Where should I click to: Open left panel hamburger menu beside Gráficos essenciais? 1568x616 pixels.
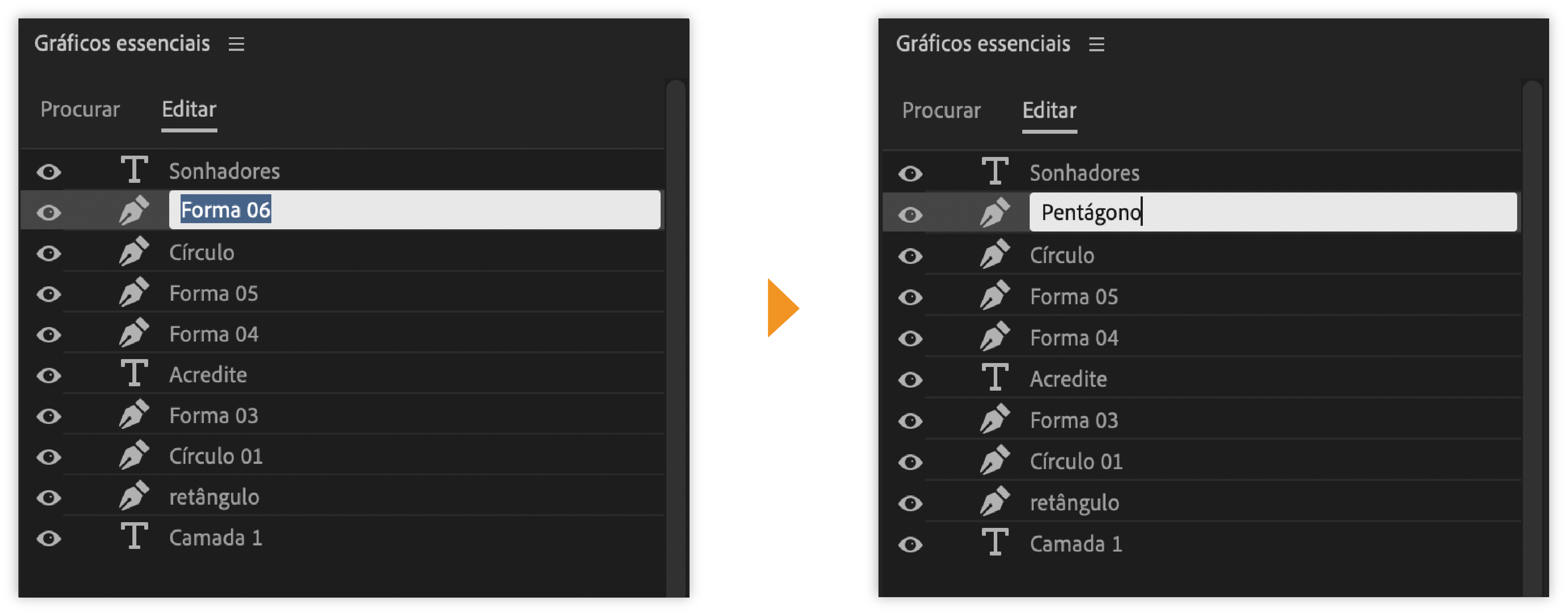coord(236,44)
